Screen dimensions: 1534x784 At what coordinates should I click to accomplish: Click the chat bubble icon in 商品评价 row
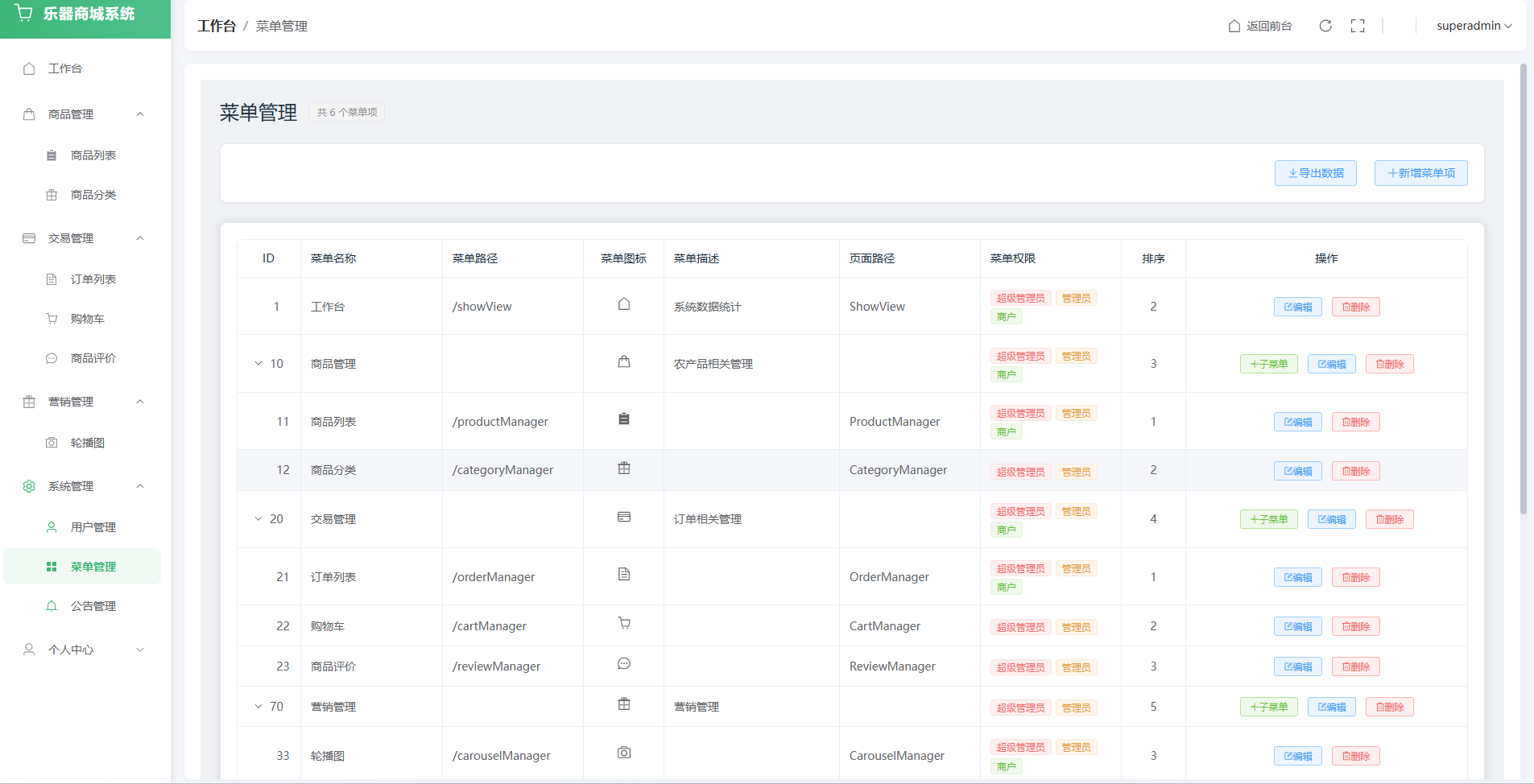tap(623, 664)
